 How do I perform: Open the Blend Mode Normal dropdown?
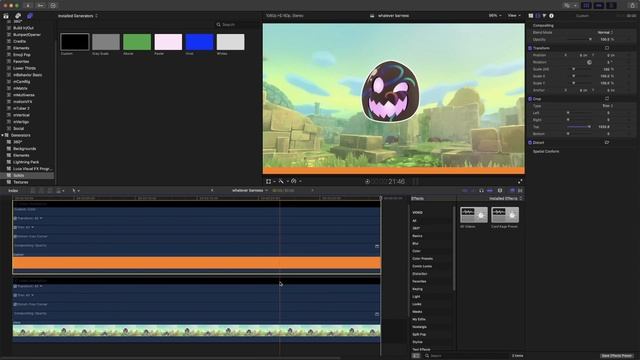pos(605,32)
